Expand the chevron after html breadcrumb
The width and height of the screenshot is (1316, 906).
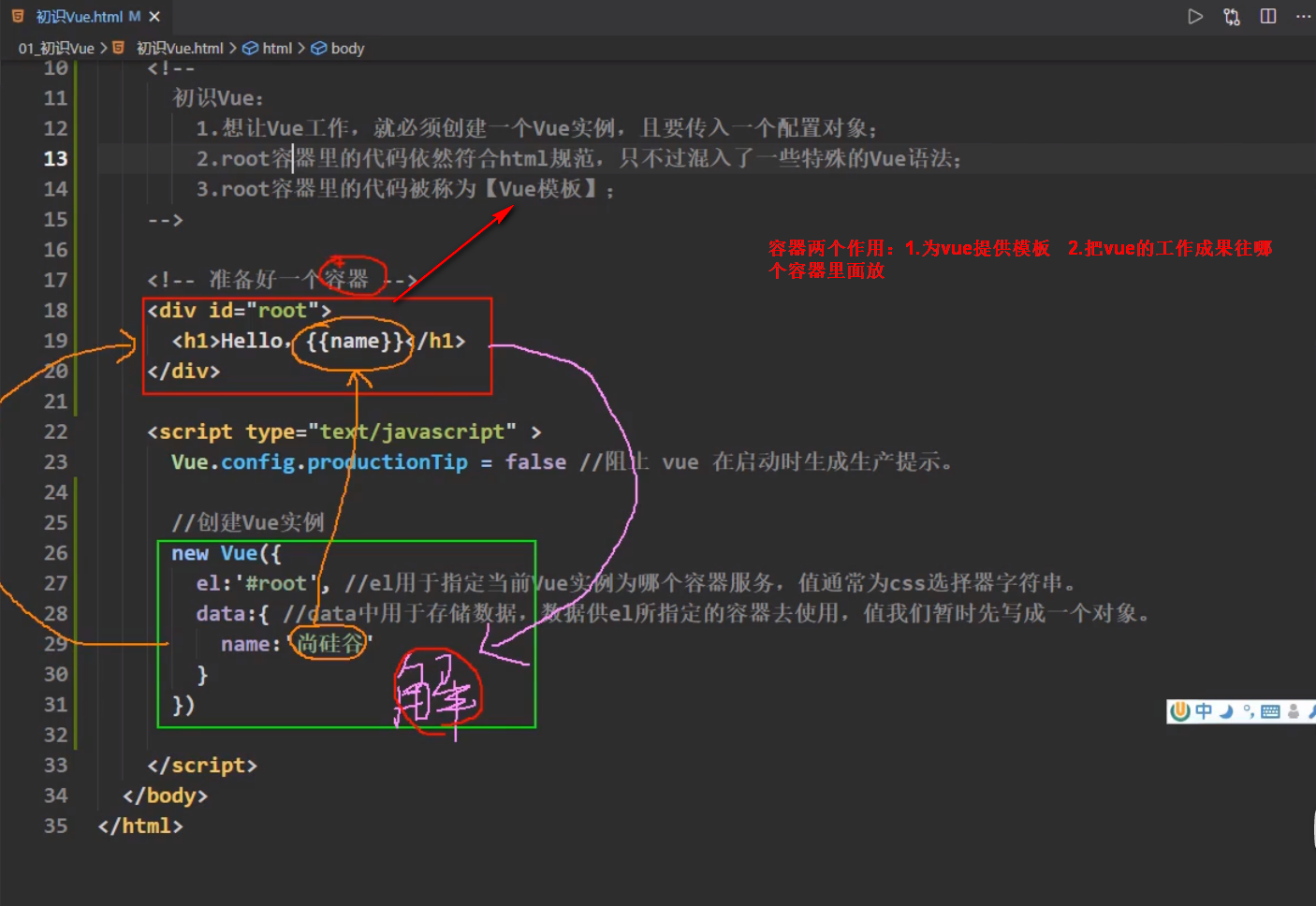[301, 49]
